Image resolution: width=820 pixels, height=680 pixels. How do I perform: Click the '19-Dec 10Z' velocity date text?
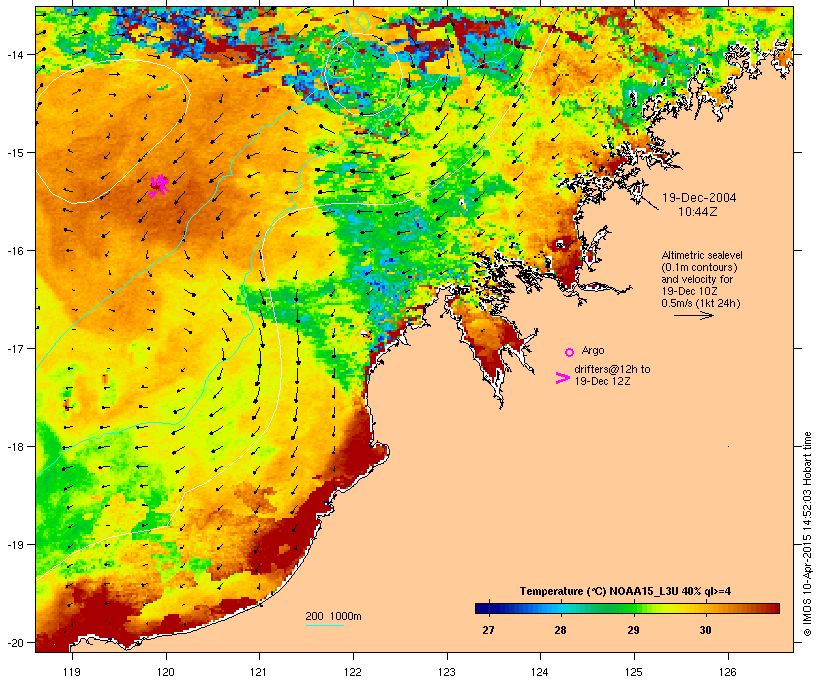(x=689, y=291)
